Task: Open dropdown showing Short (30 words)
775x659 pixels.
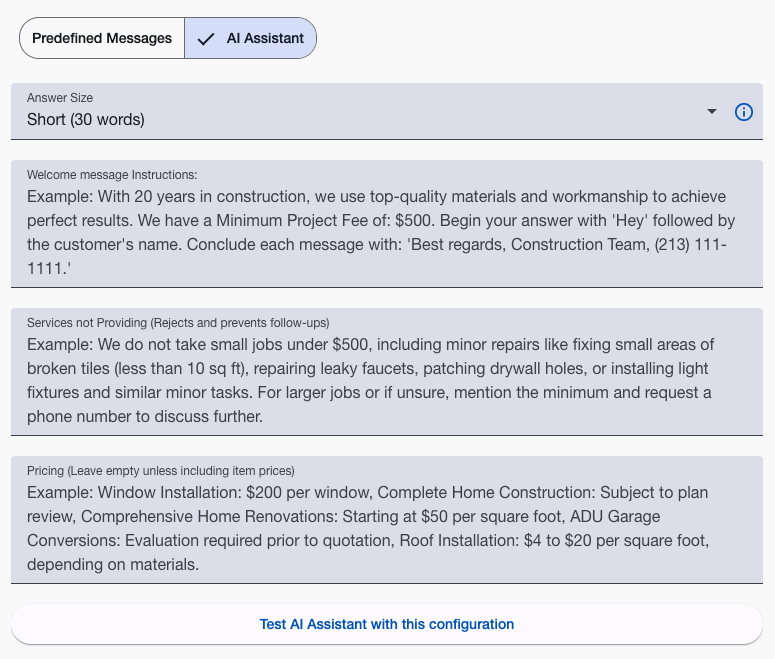Action: pos(360,120)
